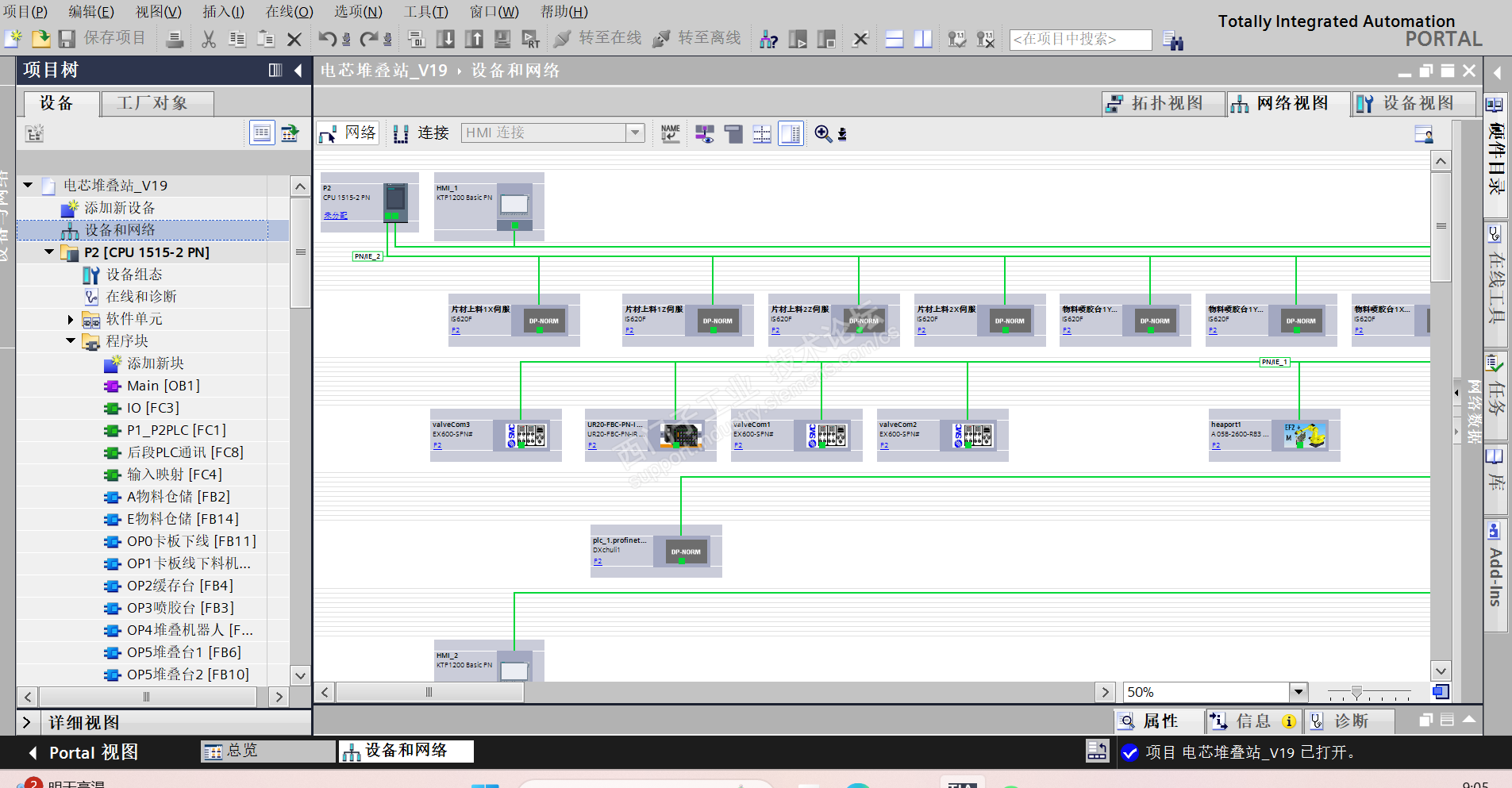This screenshot has height=788, width=1512.
Task: Open the 项目(P) menu
Action: (25, 12)
